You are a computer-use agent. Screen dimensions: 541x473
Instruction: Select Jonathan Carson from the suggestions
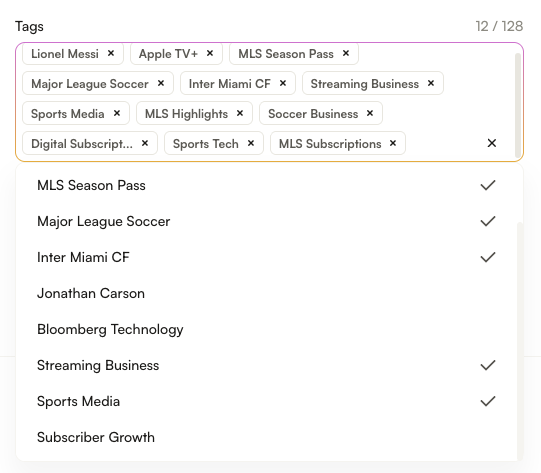[266, 294]
